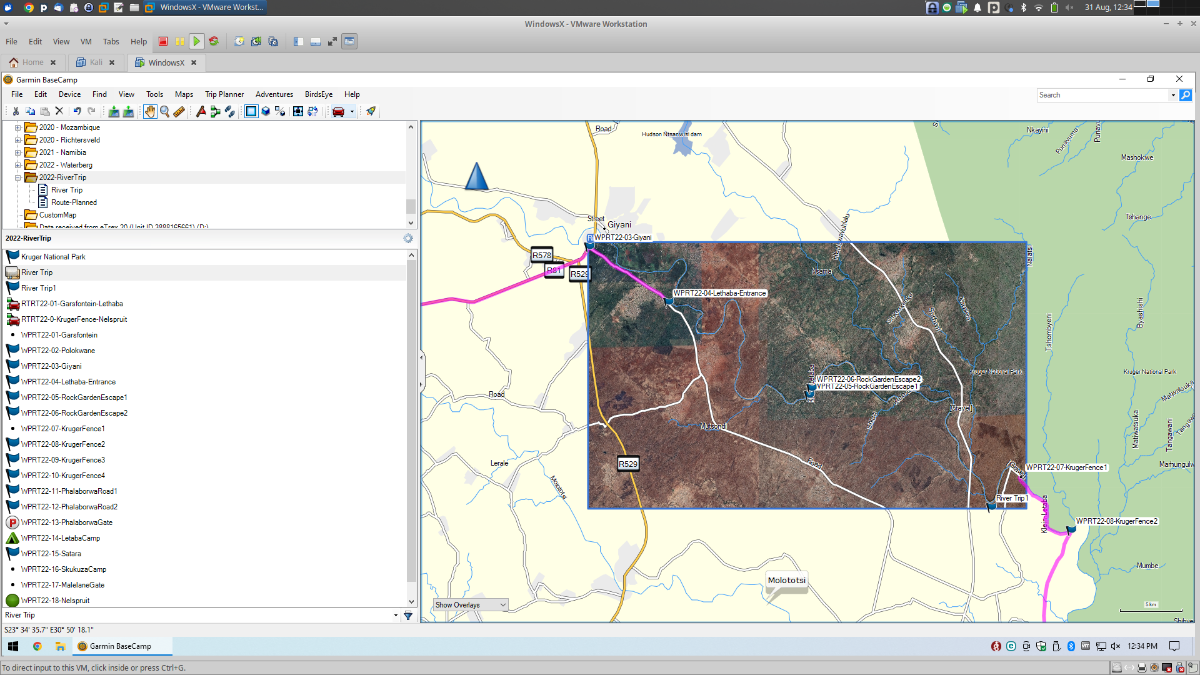Screen dimensions: 1200x675
Task: Expand the 2020 - Mozambique folder
Action: click(18, 128)
